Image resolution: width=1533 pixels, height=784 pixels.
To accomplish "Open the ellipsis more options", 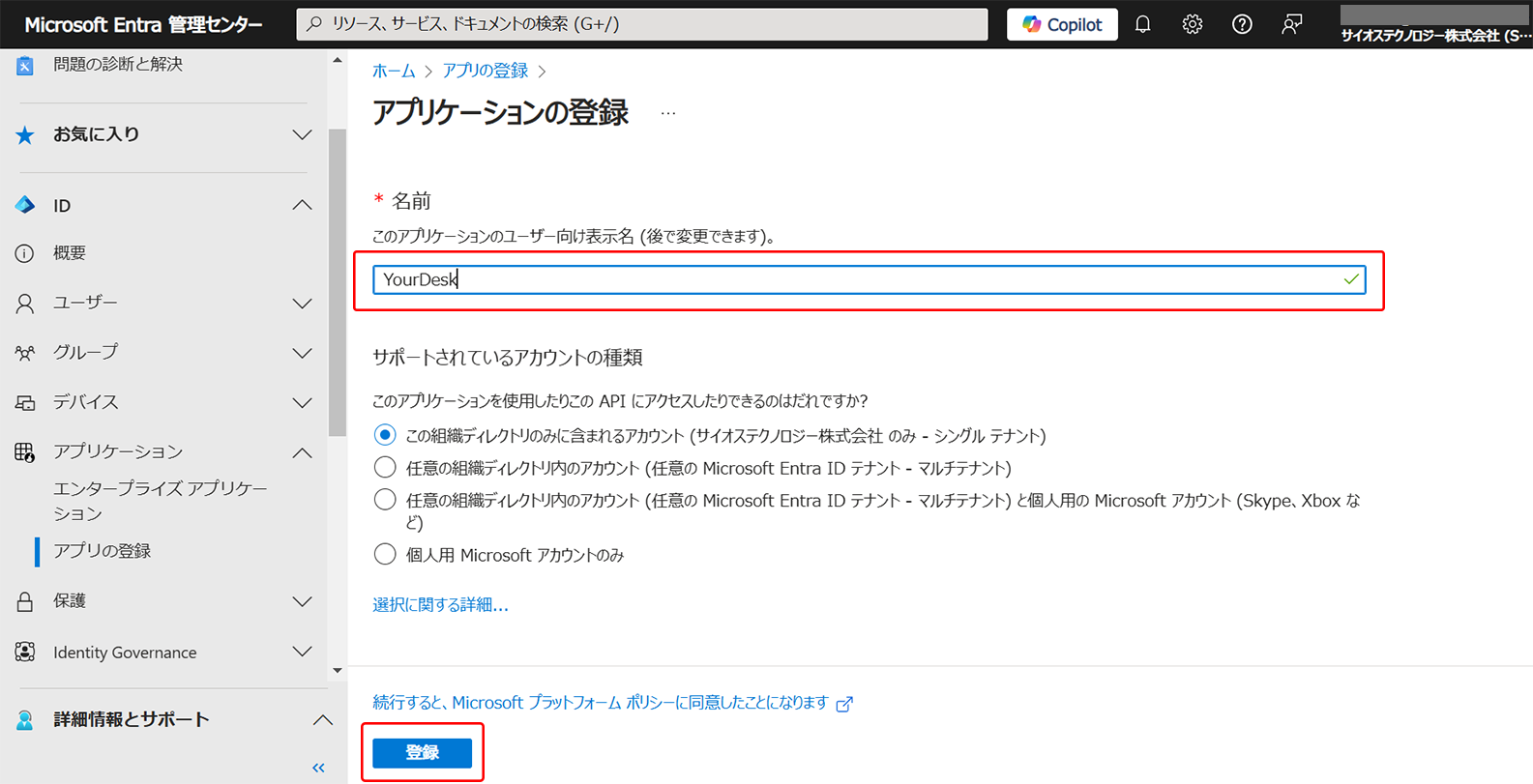I will coord(668,113).
